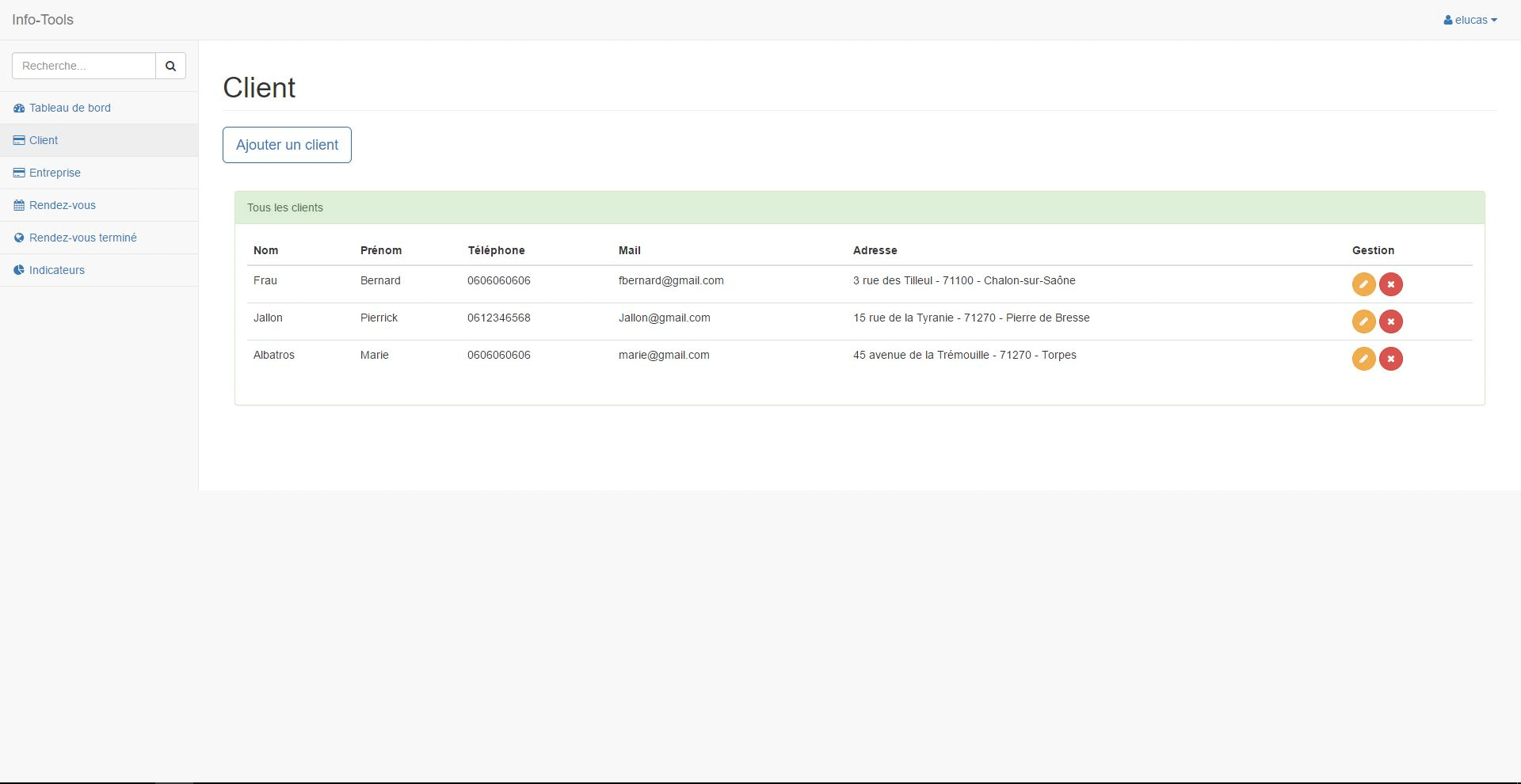Click phone number 0612346568
The image size is (1521, 784).
pyautogui.click(x=499, y=318)
